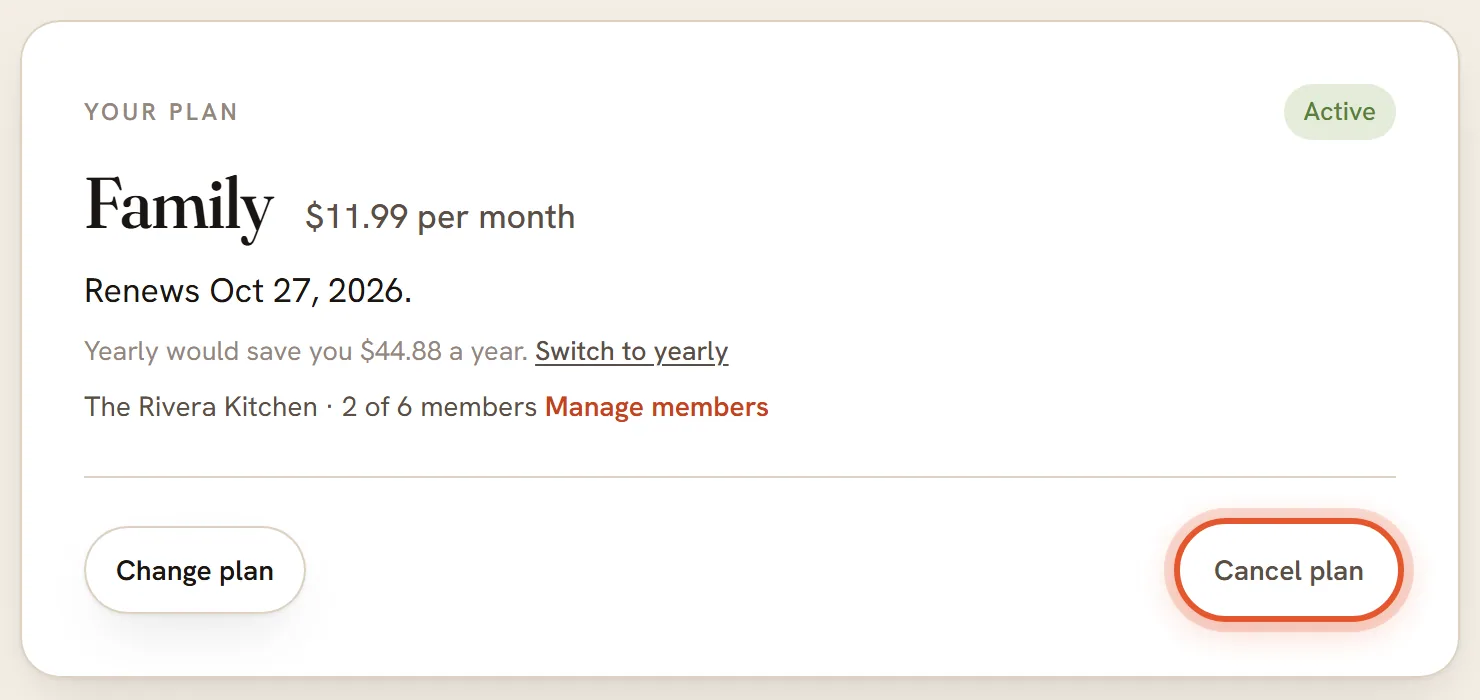
Task: Select the 2 of 6 members count
Action: (x=439, y=407)
